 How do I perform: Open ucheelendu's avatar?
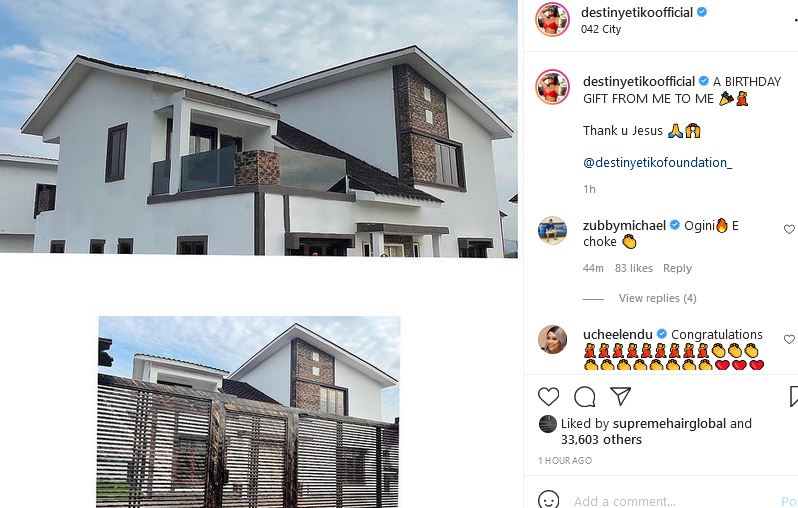[x=552, y=339]
